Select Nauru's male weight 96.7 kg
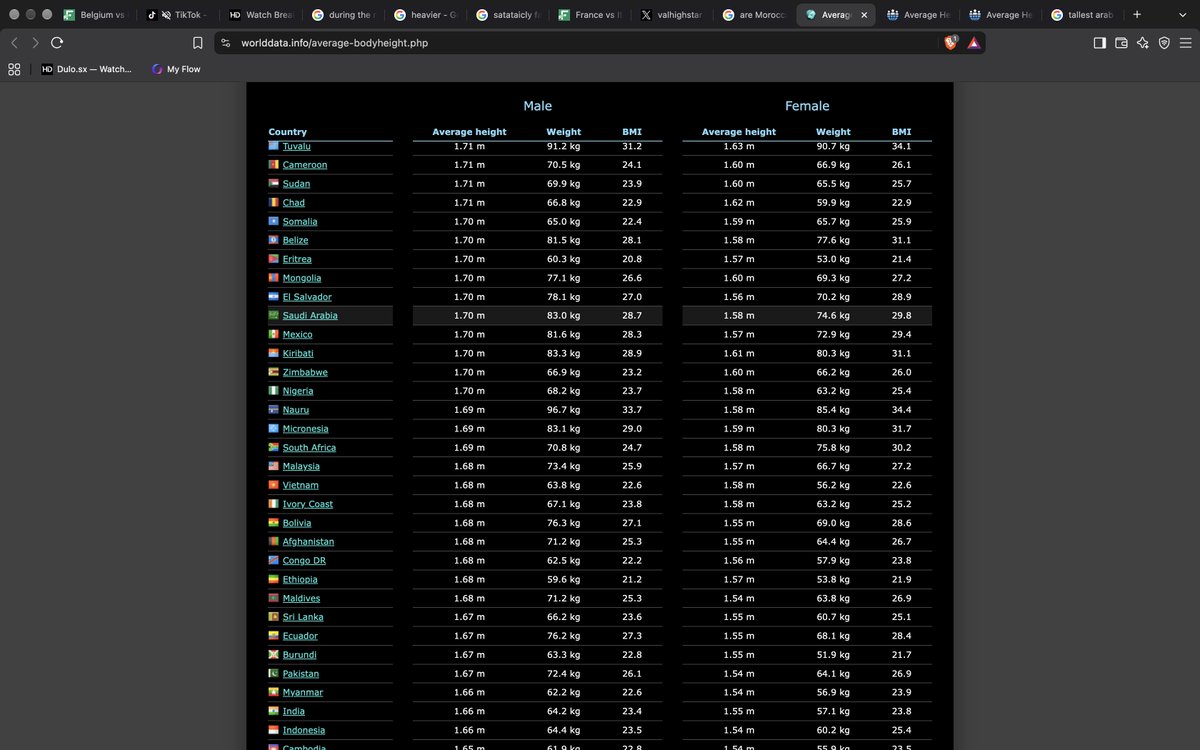Viewport: 1200px width, 750px height. pyautogui.click(x=564, y=410)
